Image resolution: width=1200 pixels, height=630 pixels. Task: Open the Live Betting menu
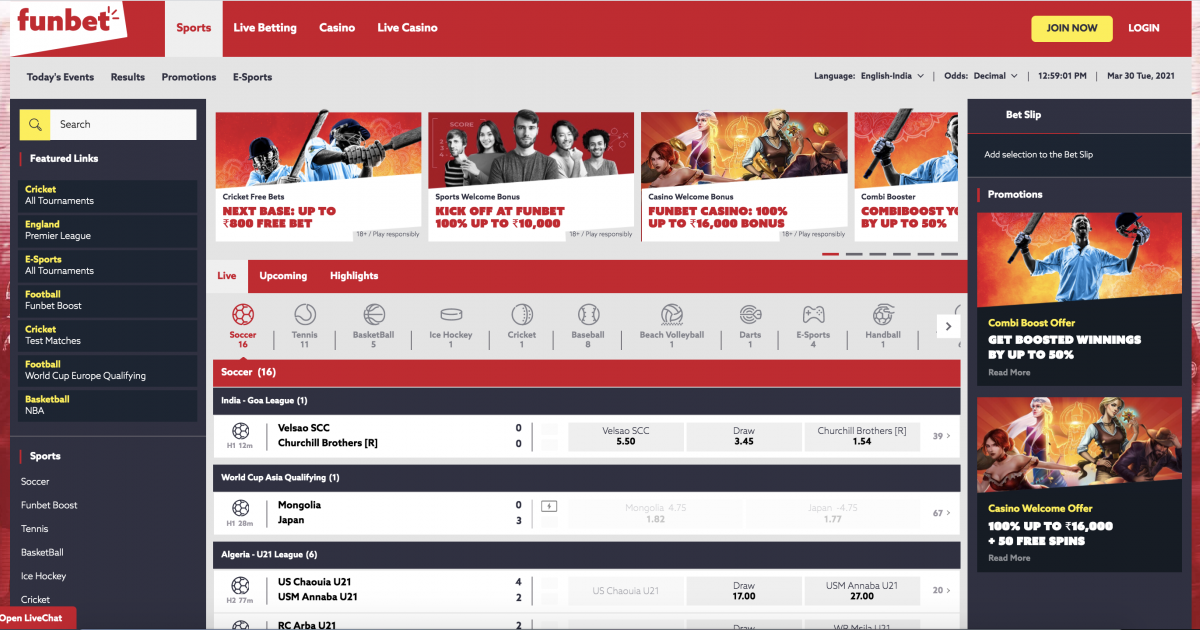[x=265, y=28]
